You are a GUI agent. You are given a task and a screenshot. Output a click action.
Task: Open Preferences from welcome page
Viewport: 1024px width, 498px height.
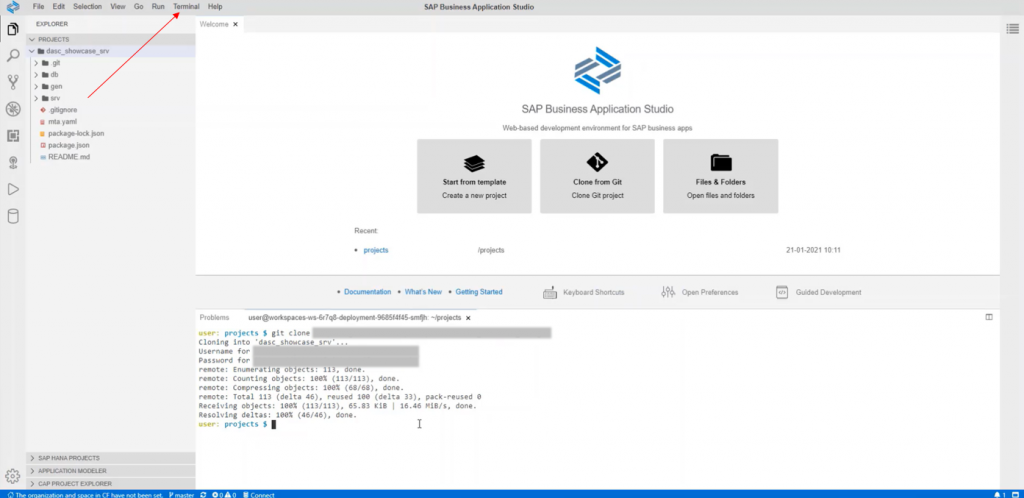[699, 292]
